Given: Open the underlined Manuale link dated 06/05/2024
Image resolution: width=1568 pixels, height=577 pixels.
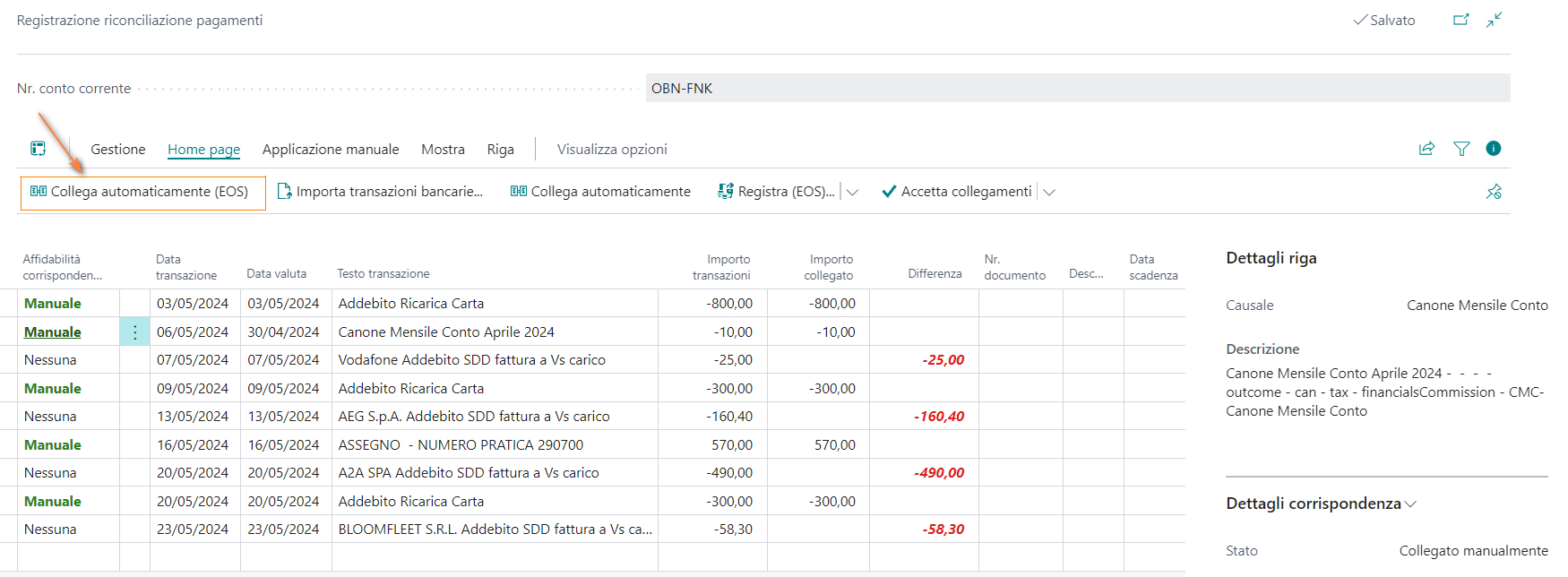Looking at the screenshot, I should (x=53, y=332).
